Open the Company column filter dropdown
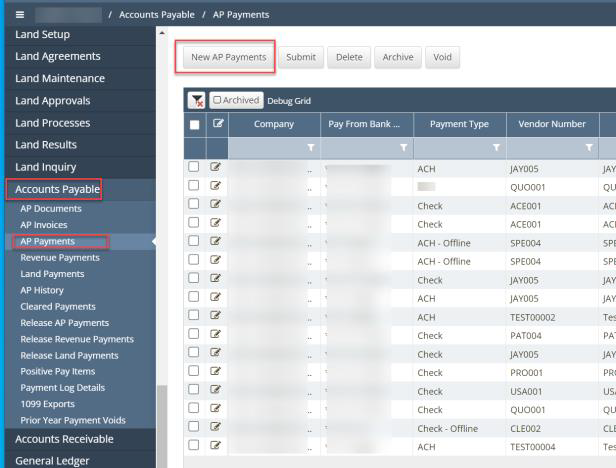The width and height of the screenshot is (616, 468). pos(311,148)
